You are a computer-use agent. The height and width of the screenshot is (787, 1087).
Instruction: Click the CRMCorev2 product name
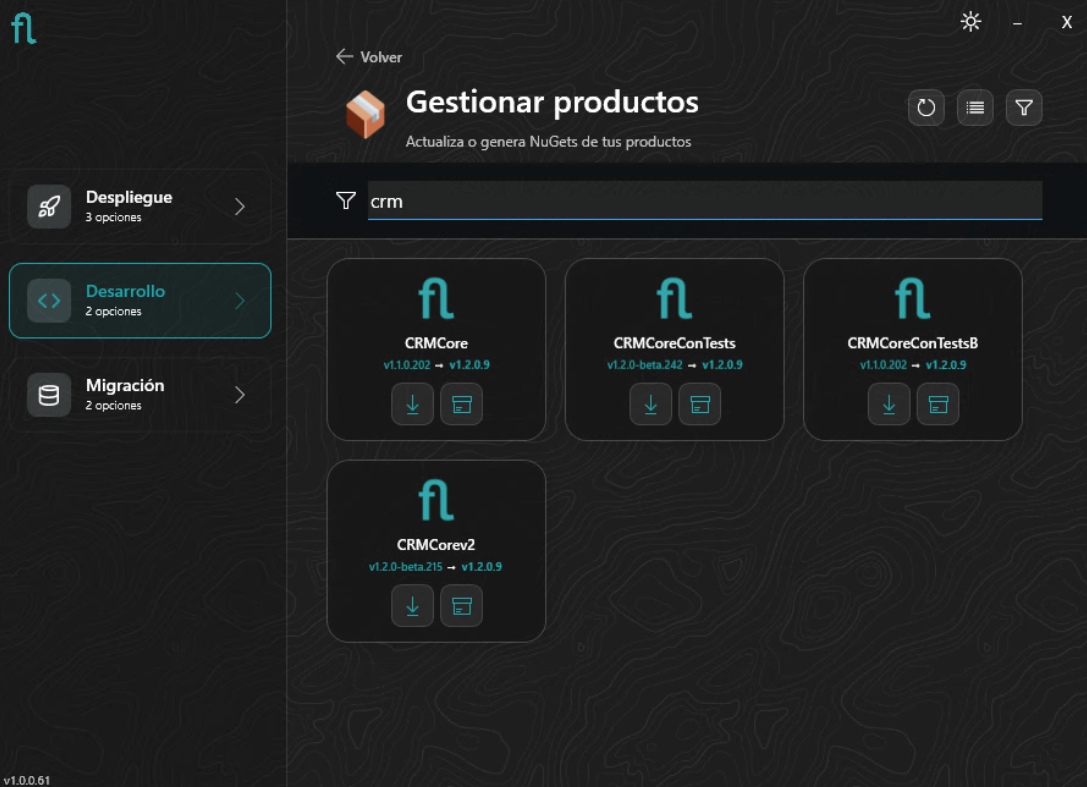click(x=436, y=545)
